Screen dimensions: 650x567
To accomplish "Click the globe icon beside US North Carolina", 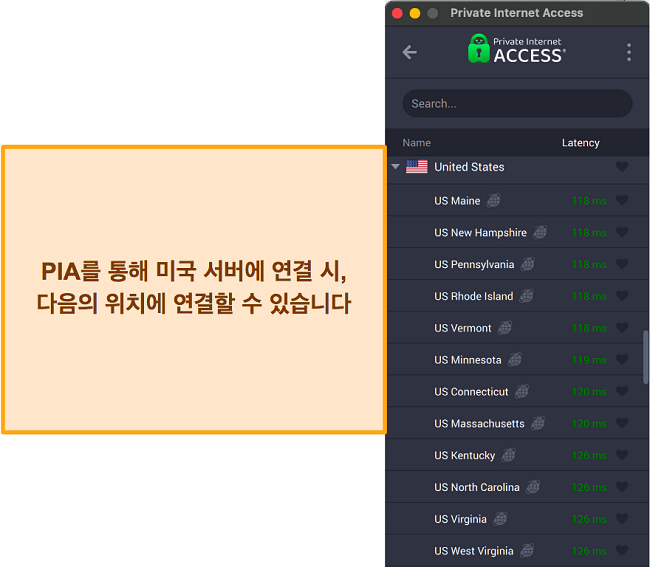I will coord(533,487).
